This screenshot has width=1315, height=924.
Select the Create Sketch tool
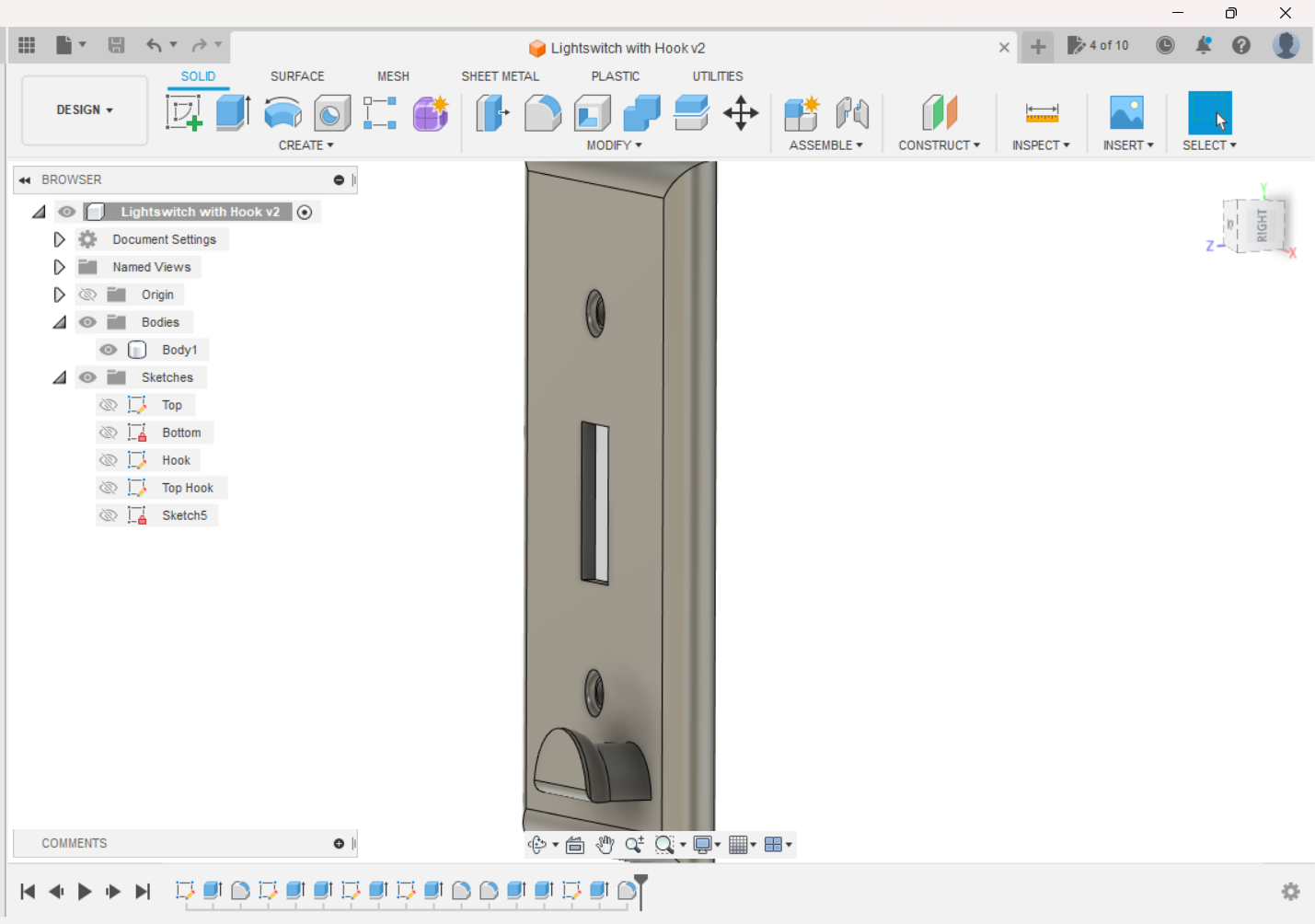pos(183,113)
